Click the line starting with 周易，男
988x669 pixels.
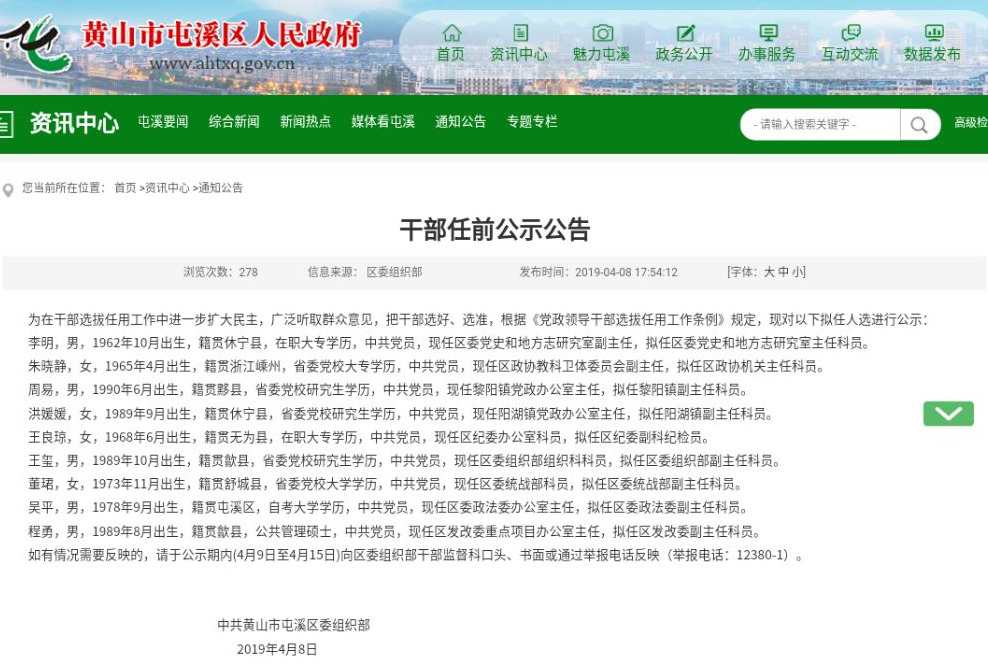(388, 390)
